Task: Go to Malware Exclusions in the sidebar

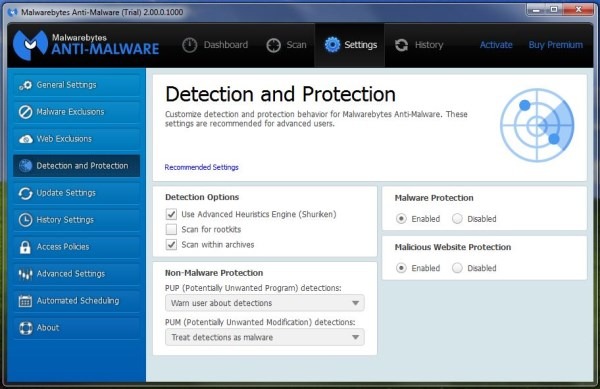Action: tap(77, 112)
